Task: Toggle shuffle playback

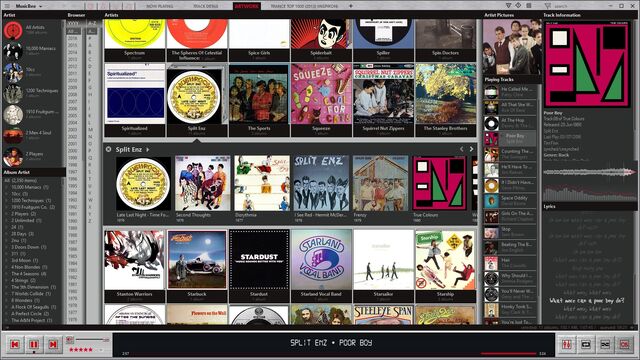Action: pos(605,344)
